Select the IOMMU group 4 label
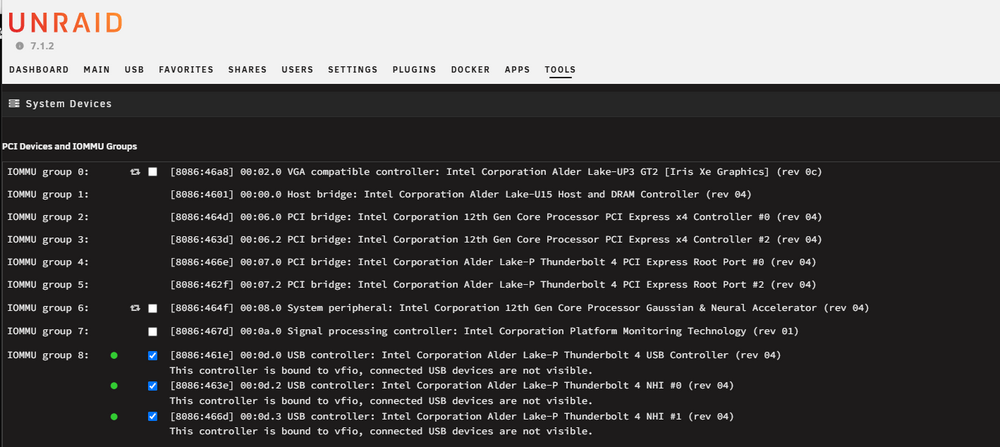 pos(48,262)
